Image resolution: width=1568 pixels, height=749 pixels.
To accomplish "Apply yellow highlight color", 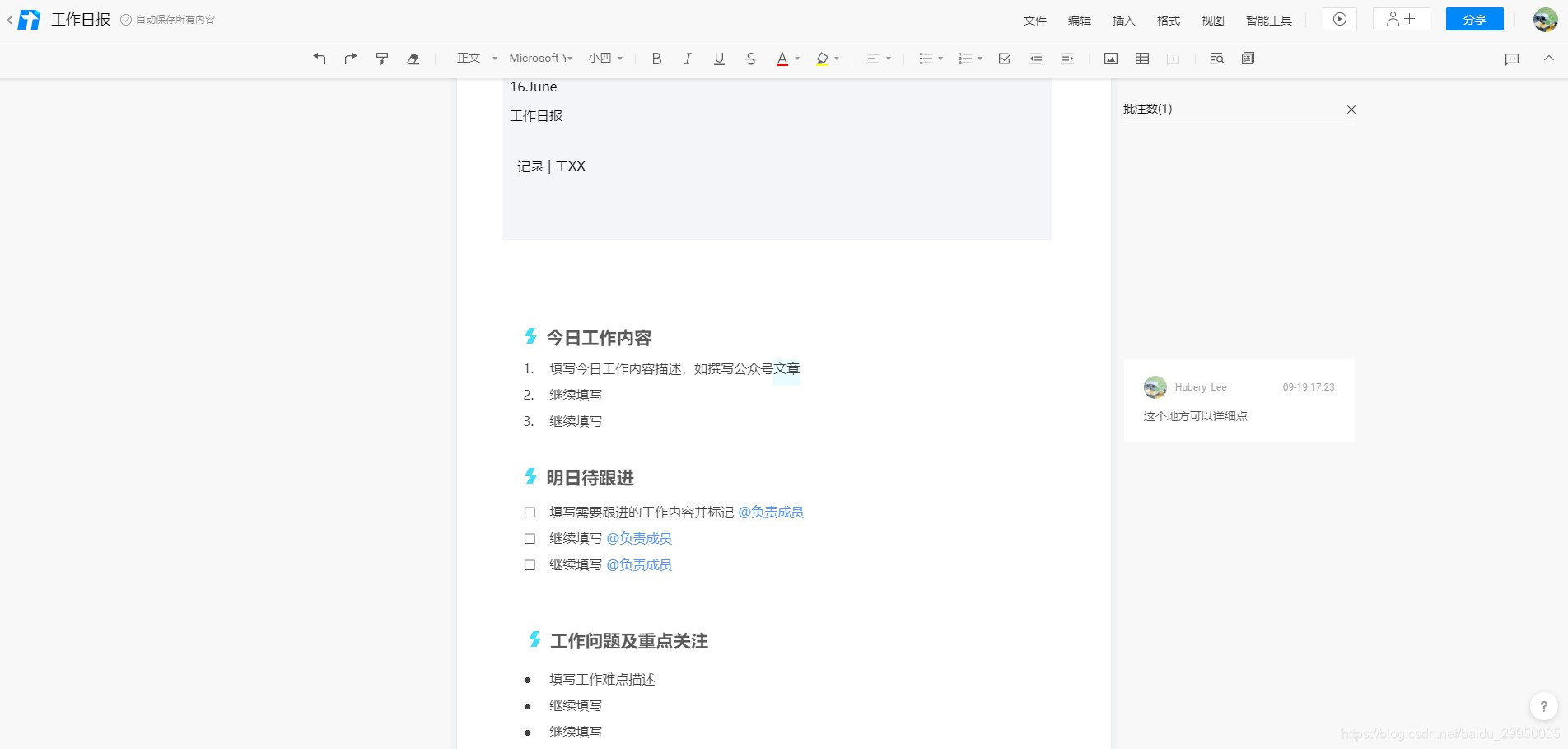I will point(822,59).
